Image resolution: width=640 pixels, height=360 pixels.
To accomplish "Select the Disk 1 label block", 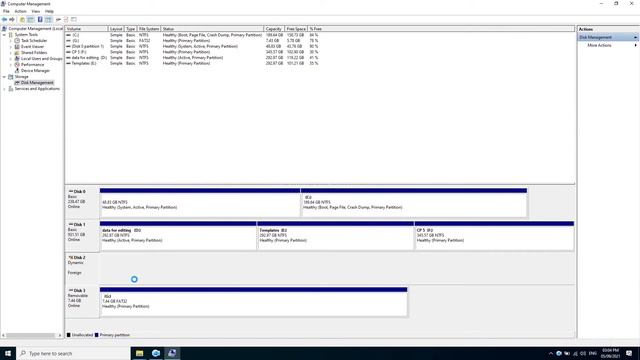I will [x=82, y=236].
